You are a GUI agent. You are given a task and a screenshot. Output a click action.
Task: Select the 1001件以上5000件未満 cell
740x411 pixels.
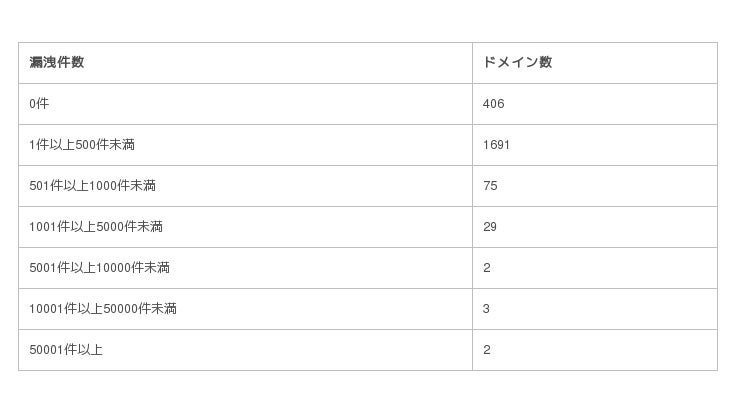(x=96, y=227)
